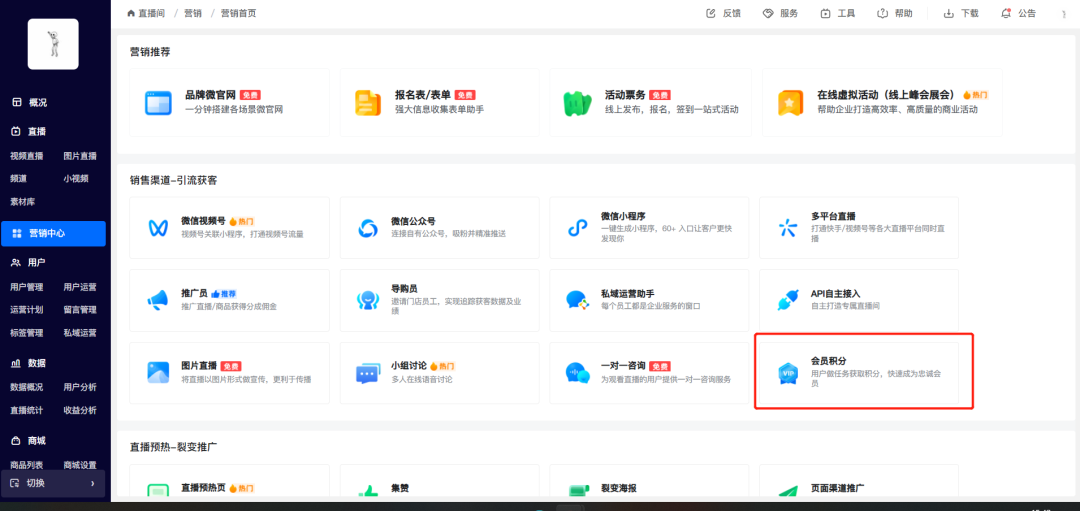The image size is (1080, 511).
Task: Open the 微信小程序 icon
Action: (x=577, y=227)
